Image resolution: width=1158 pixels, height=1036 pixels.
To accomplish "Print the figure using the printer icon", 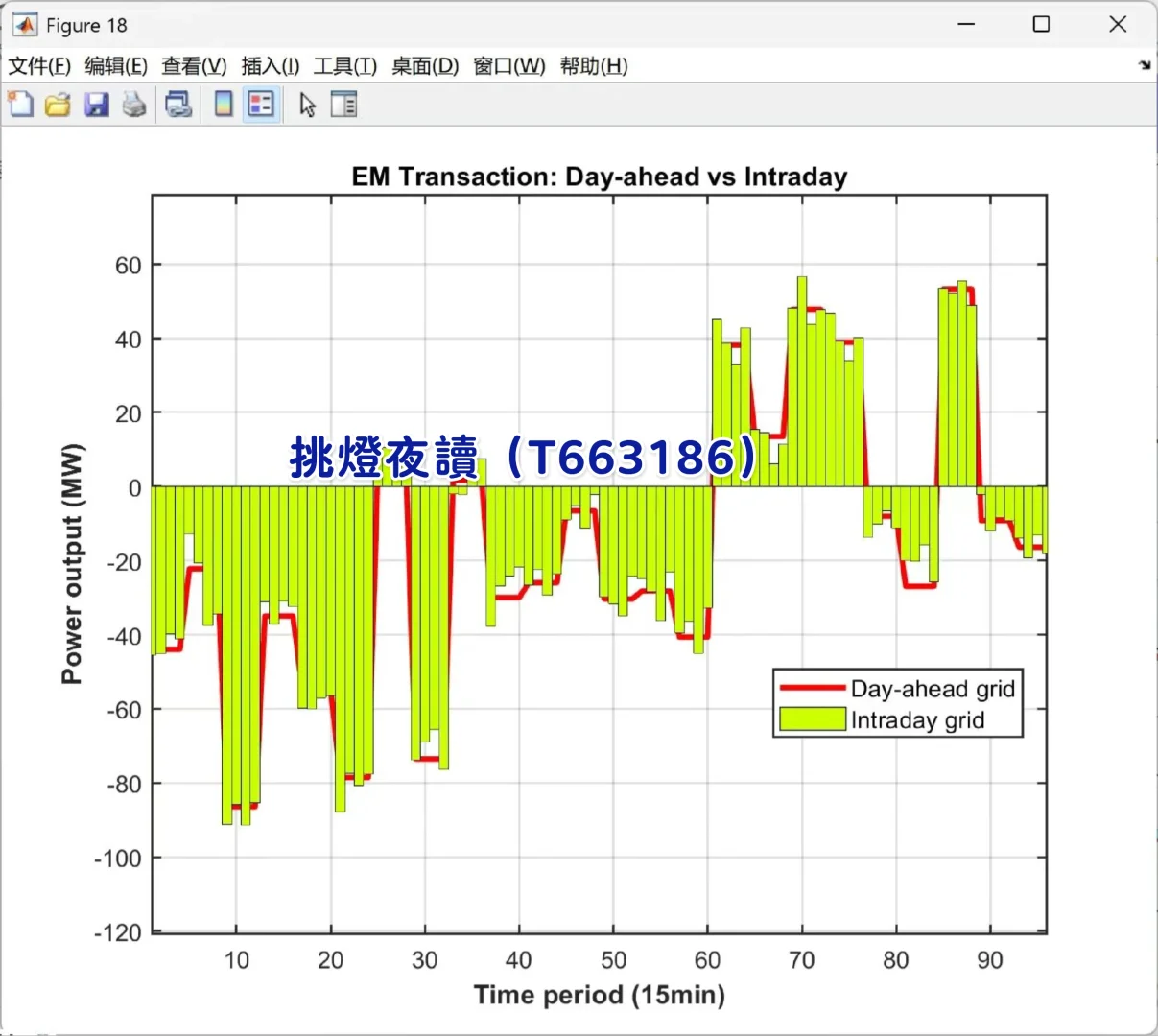I will point(134,104).
